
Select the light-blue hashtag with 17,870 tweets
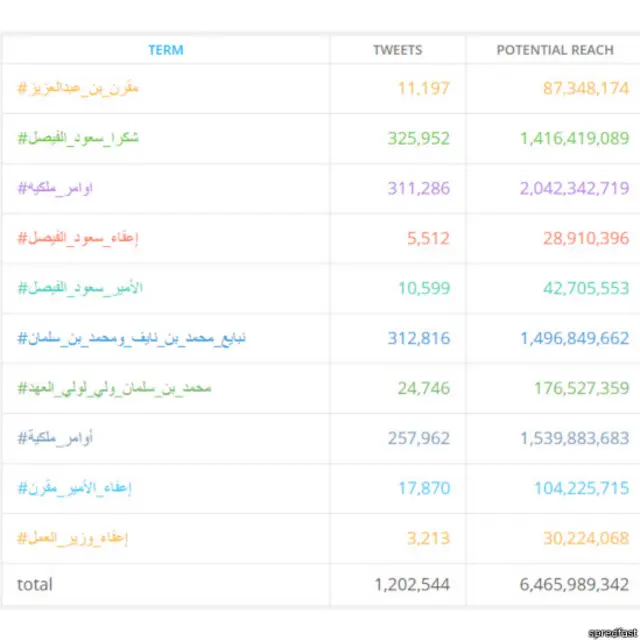click(x=75, y=488)
